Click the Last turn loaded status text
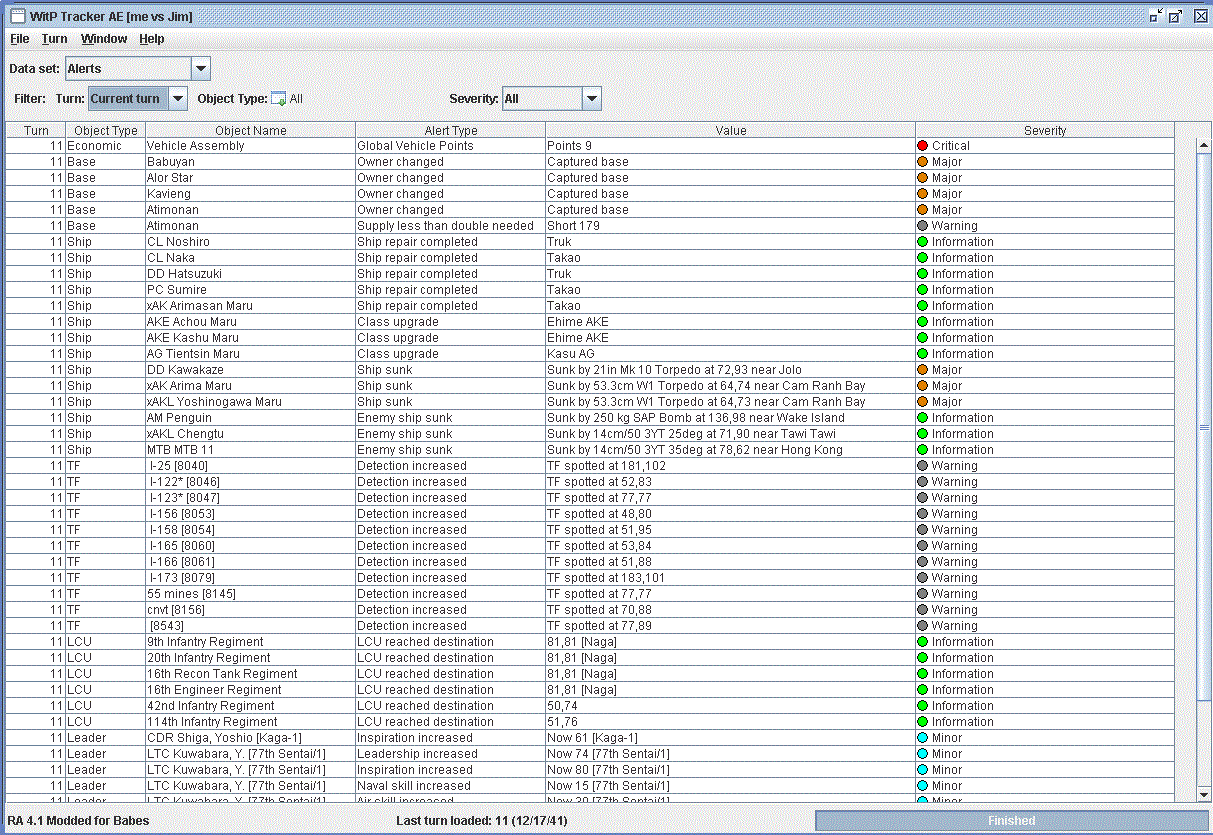Viewport: 1213px width, 835px height. (x=483, y=821)
